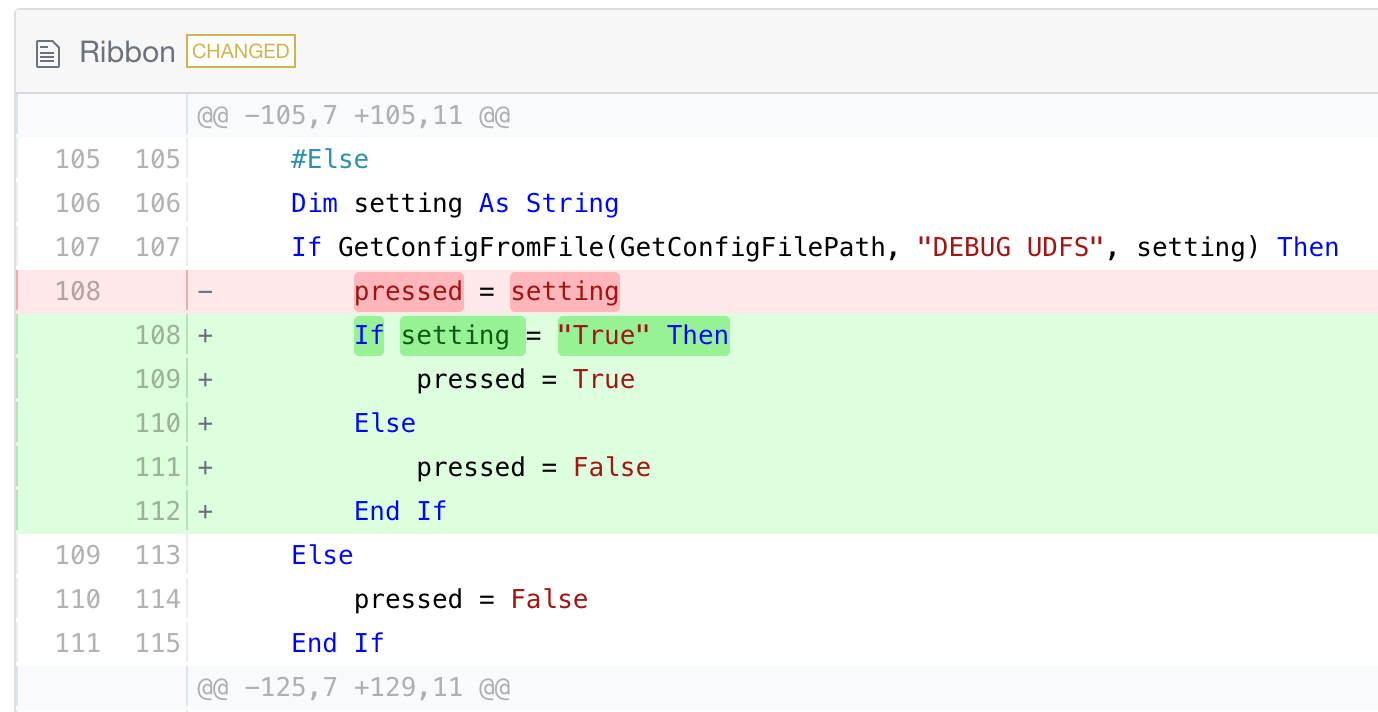Click old line number 105 in the gutter

click(78, 159)
